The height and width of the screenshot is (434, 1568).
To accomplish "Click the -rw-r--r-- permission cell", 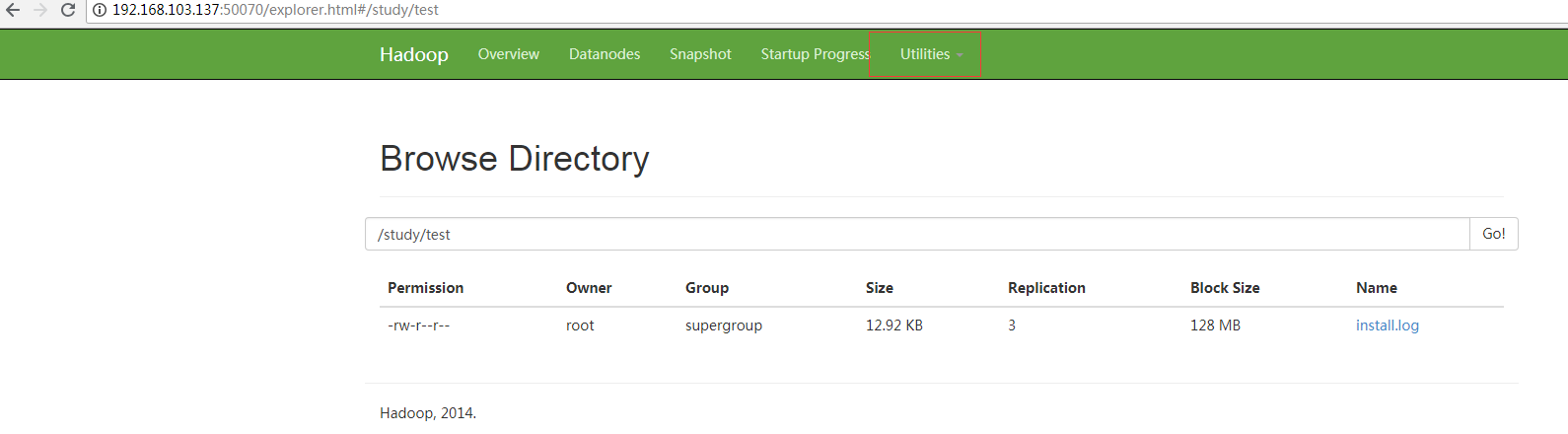I will click(419, 325).
